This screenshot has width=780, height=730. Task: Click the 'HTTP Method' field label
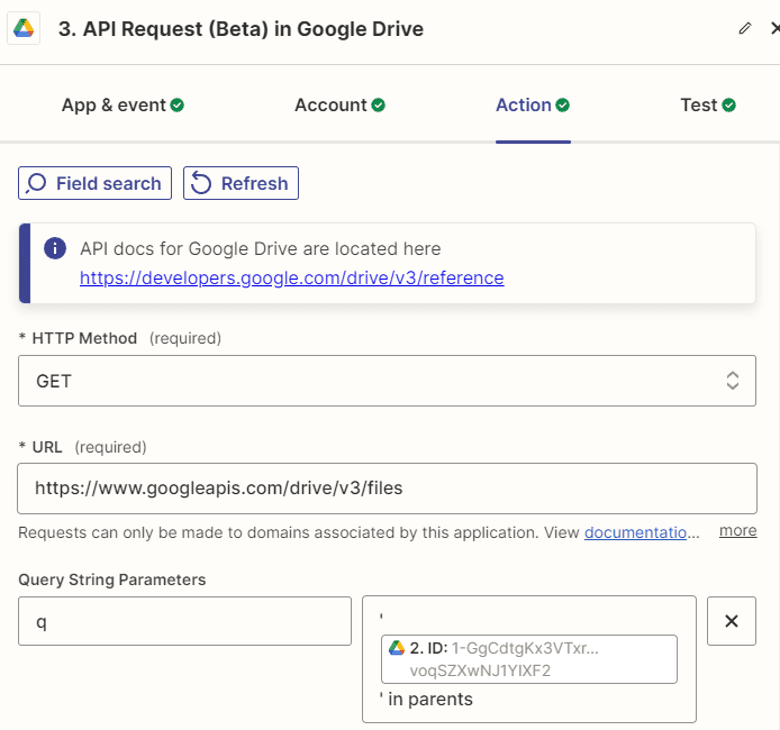[x=84, y=338]
